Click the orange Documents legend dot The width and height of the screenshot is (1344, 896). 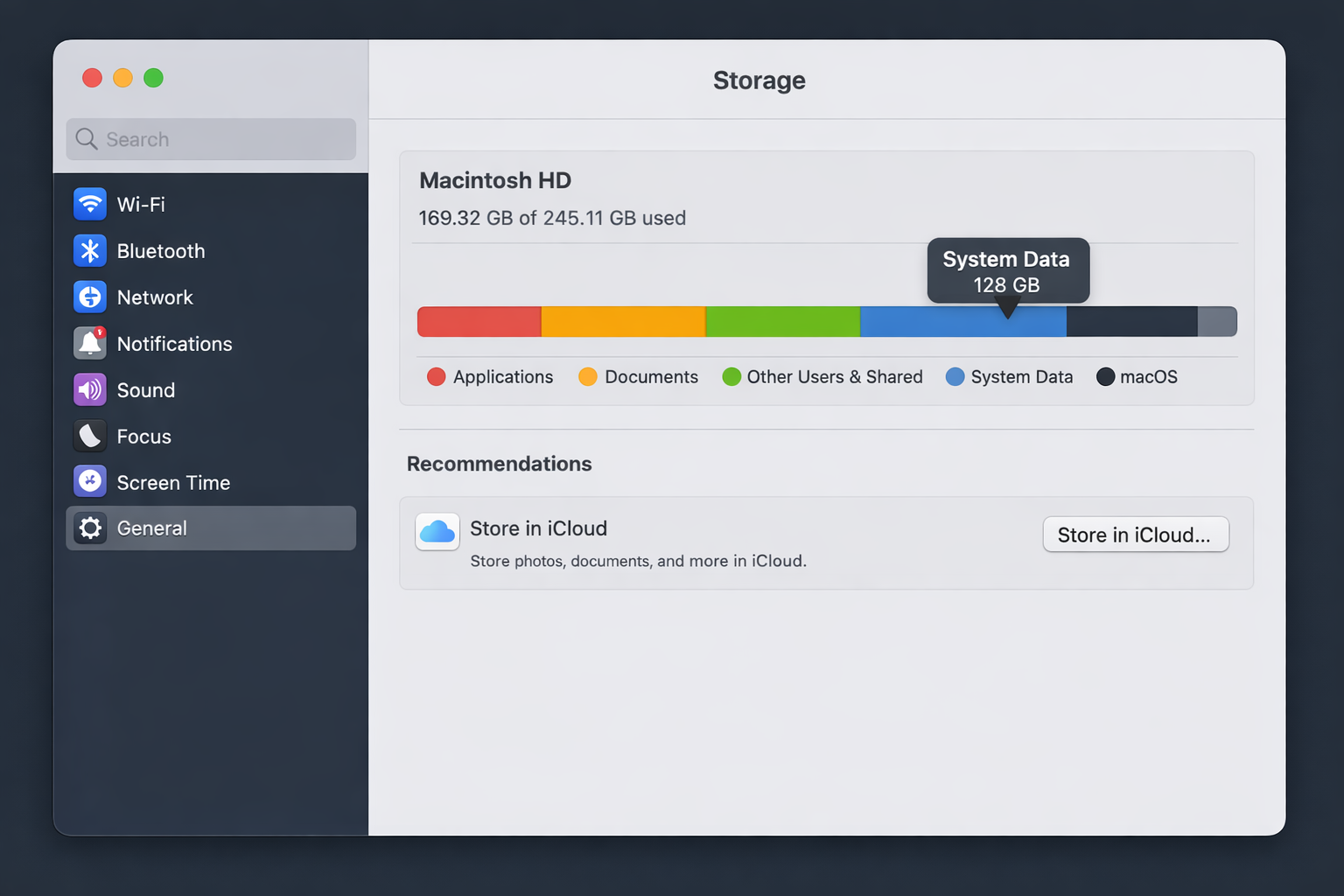(x=588, y=377)
